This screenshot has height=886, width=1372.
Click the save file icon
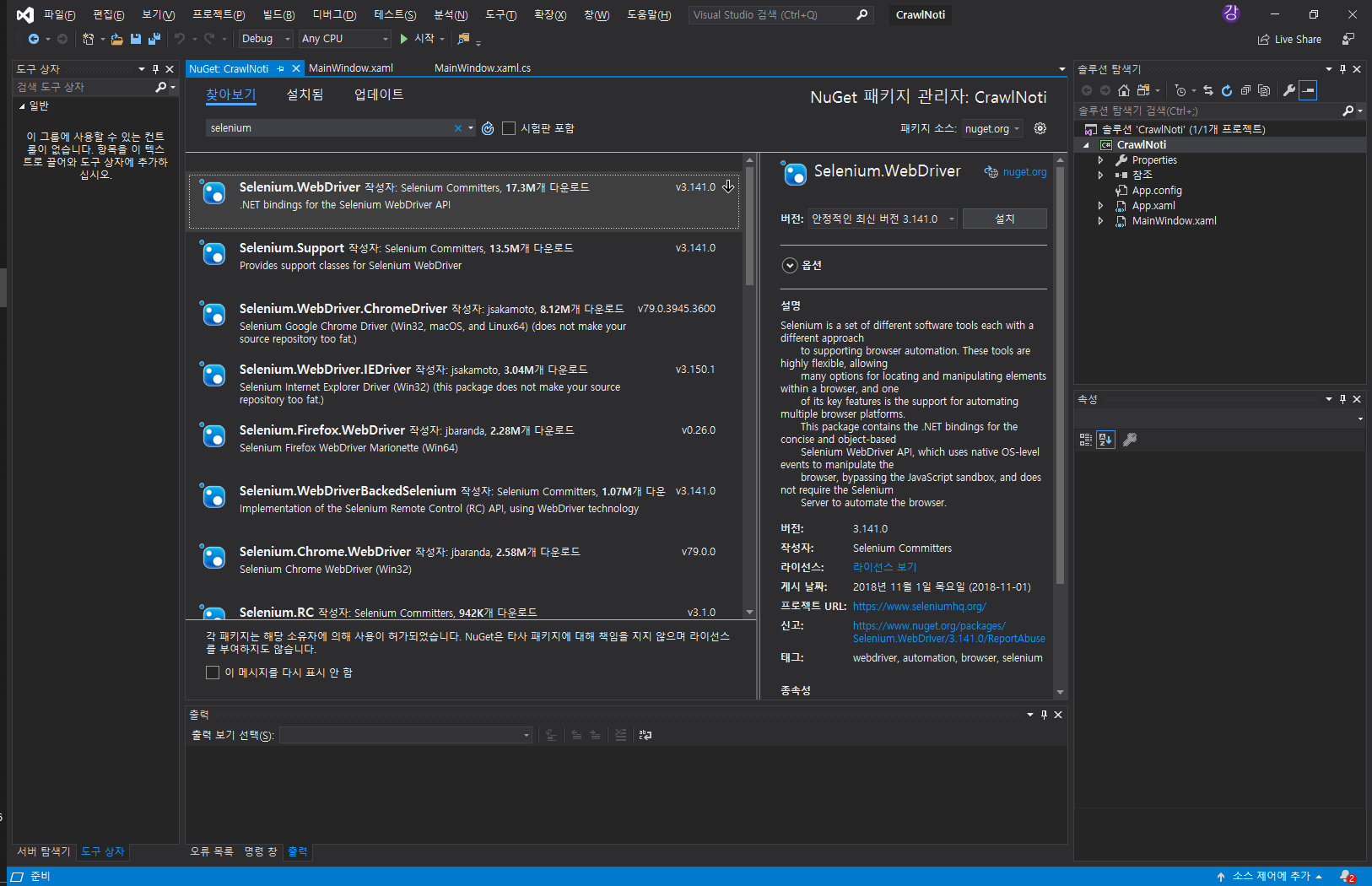[x=136, y=39]
